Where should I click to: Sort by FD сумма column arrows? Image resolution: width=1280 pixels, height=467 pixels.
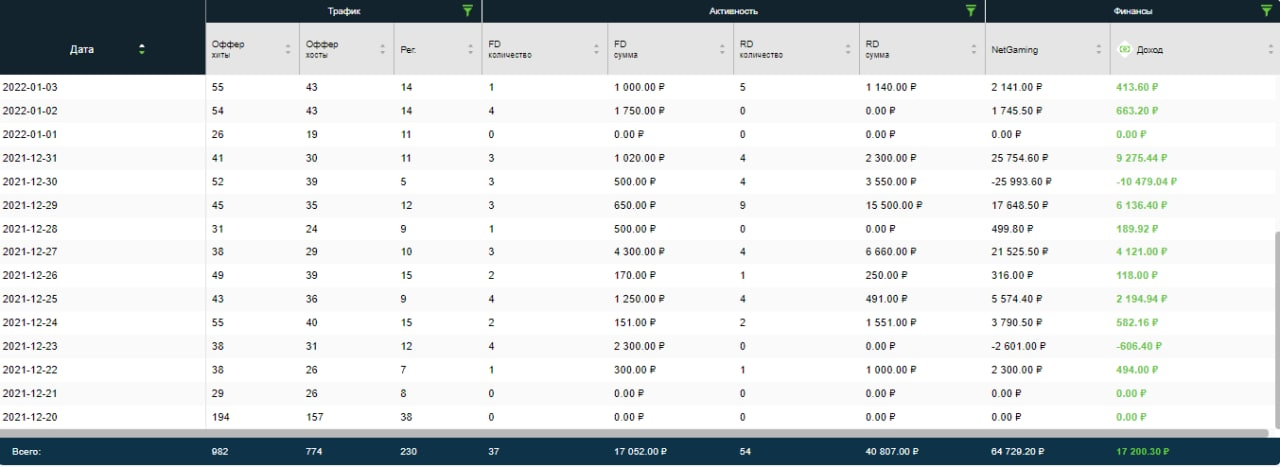(723, 49)
